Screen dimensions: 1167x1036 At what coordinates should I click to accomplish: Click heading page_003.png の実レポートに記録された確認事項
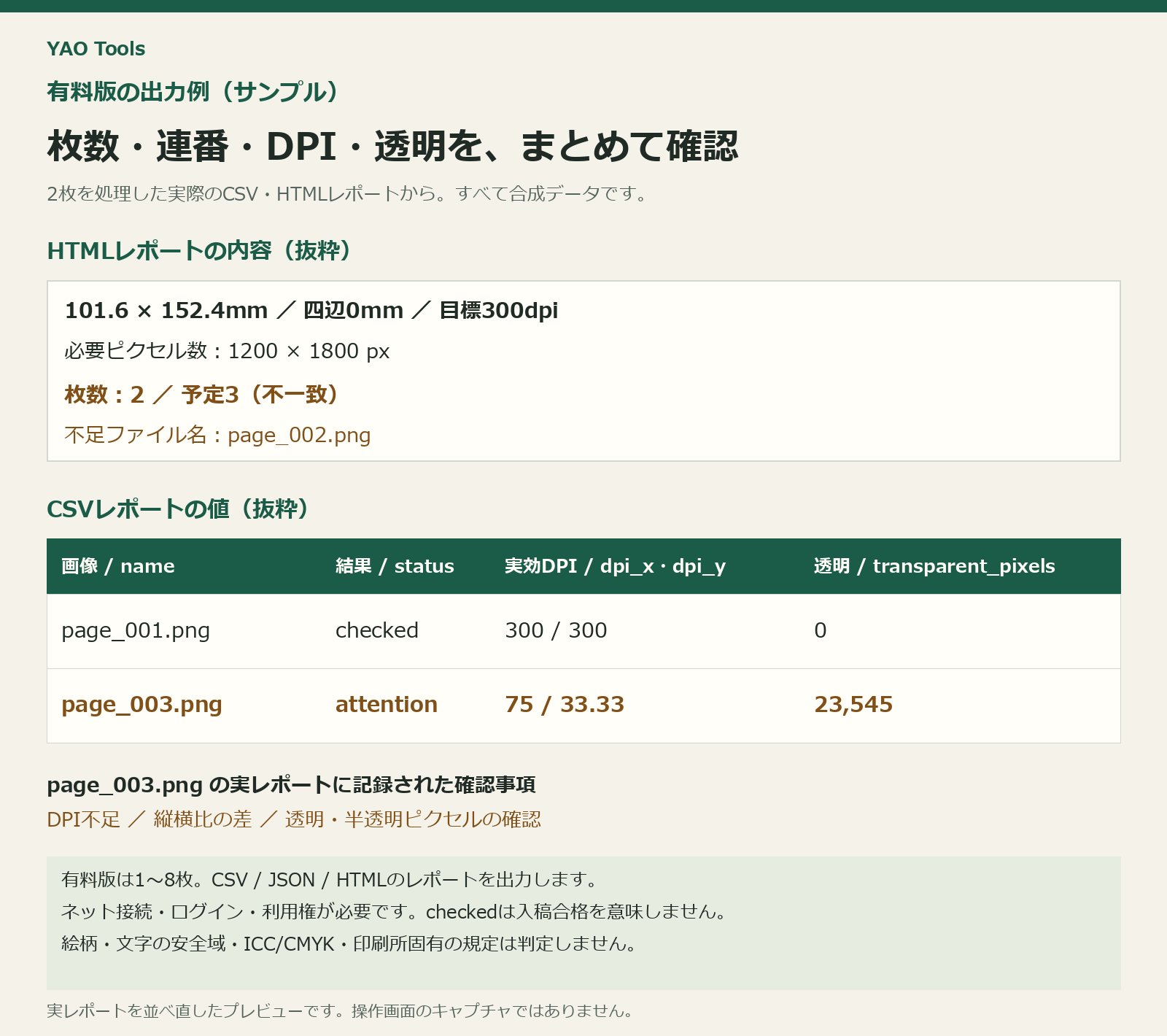291,785
